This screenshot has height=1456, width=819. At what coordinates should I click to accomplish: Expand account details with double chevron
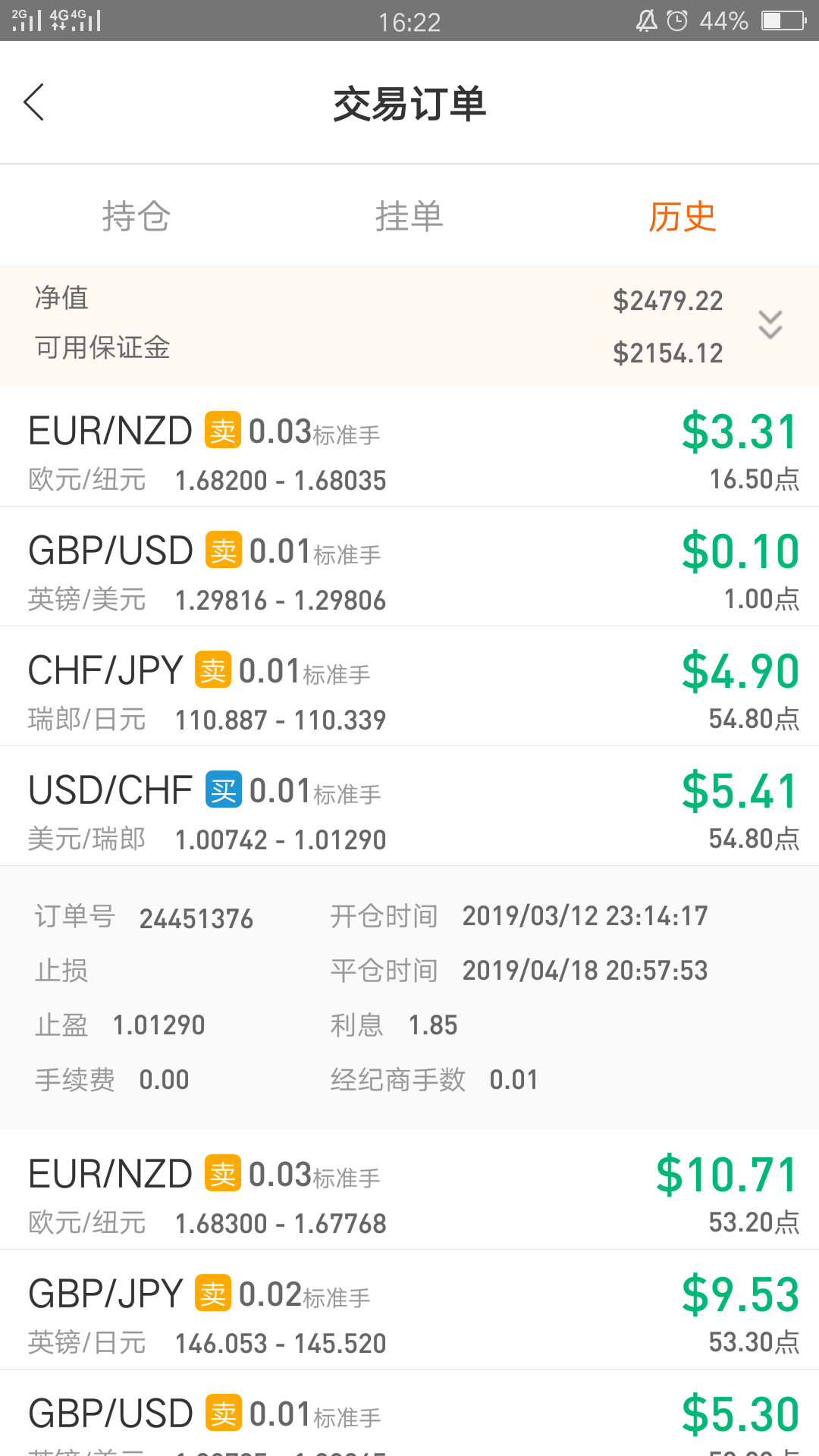point(770,325)
